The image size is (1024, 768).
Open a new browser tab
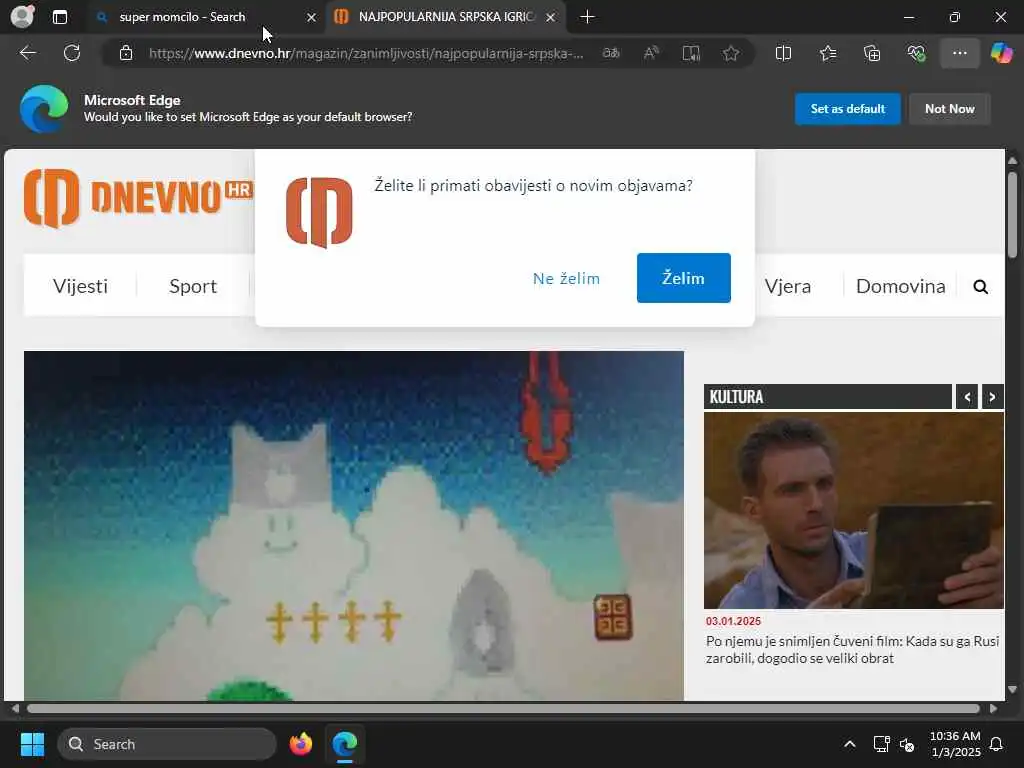point(587,17)
